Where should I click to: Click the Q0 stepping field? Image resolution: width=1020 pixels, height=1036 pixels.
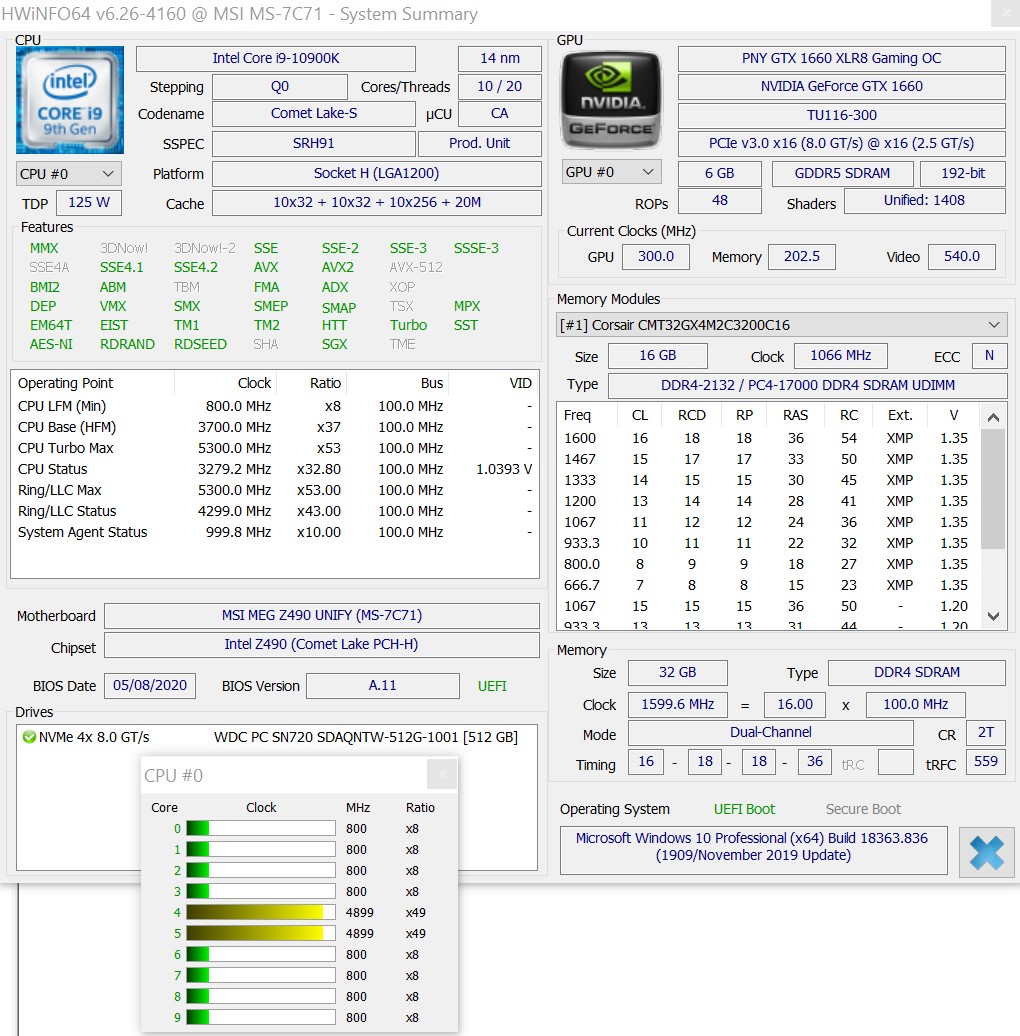[x=279, y=87]
